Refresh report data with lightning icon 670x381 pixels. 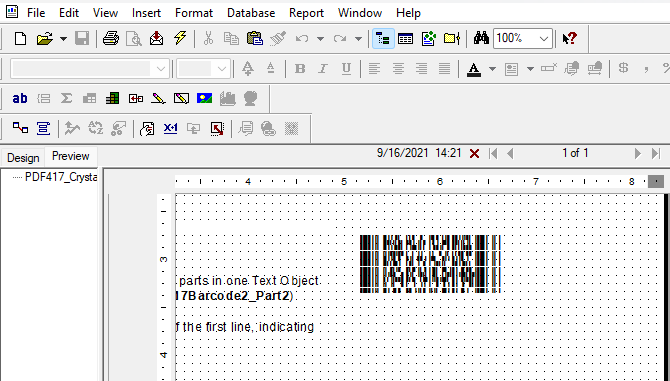coord(180,38)
